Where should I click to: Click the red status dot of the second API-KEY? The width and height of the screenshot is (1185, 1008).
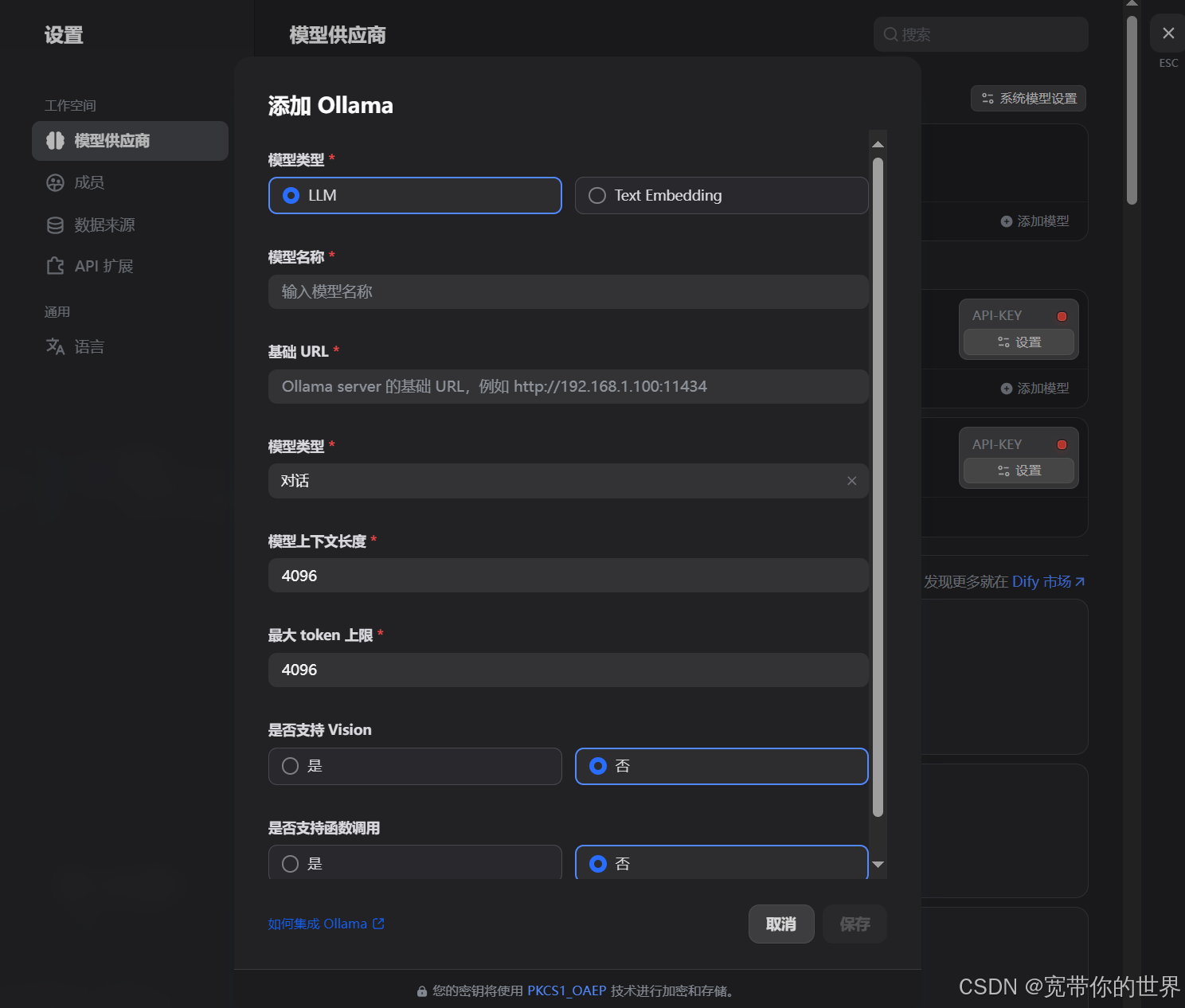click(1062, 444)
